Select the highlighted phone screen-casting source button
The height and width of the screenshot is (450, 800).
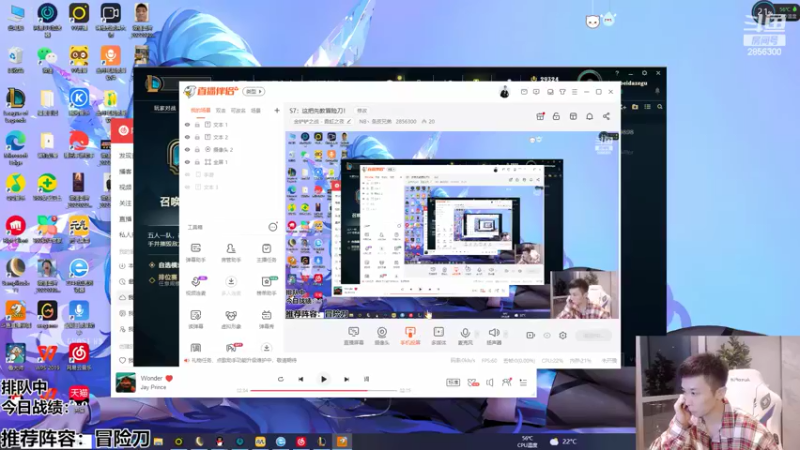coord(410,336)
